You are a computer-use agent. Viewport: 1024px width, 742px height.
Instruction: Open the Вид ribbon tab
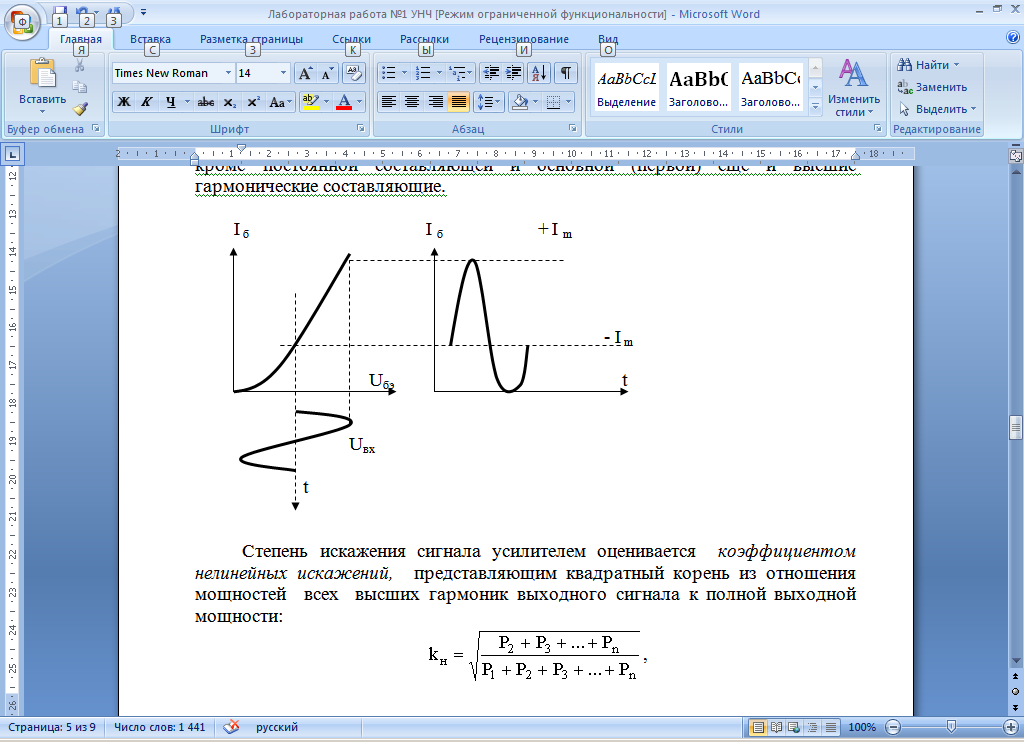(608, 39)
